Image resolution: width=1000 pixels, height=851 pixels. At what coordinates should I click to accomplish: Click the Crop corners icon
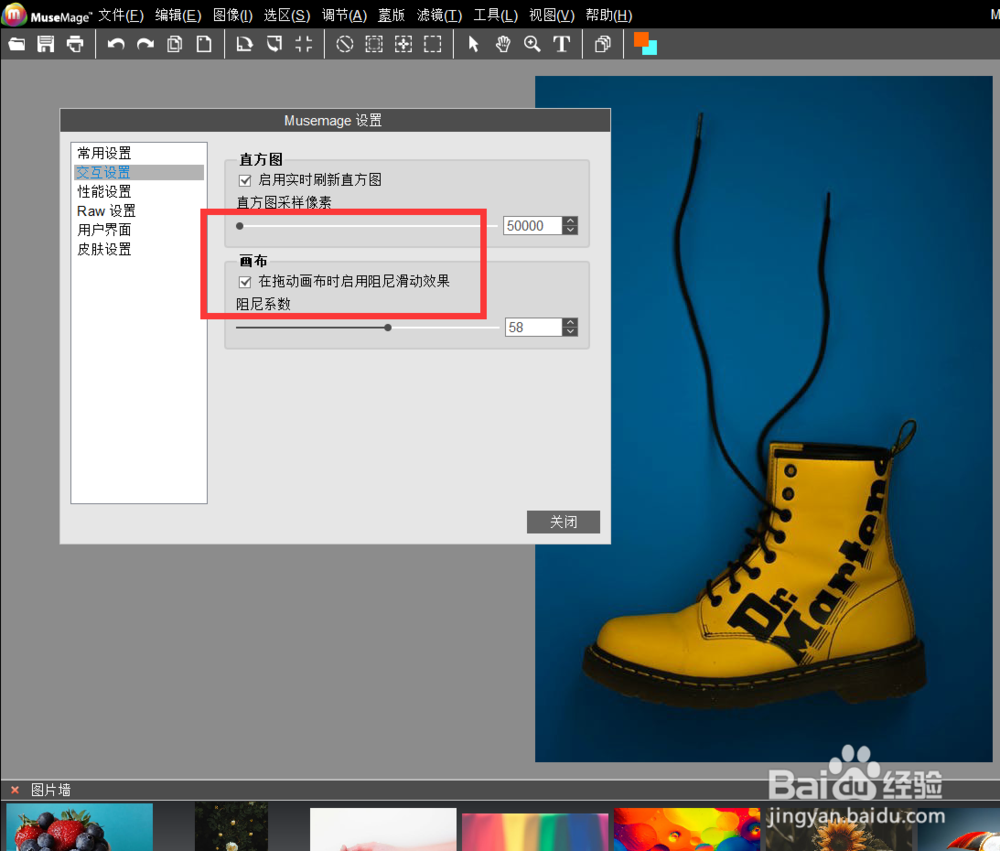[304, 44]
